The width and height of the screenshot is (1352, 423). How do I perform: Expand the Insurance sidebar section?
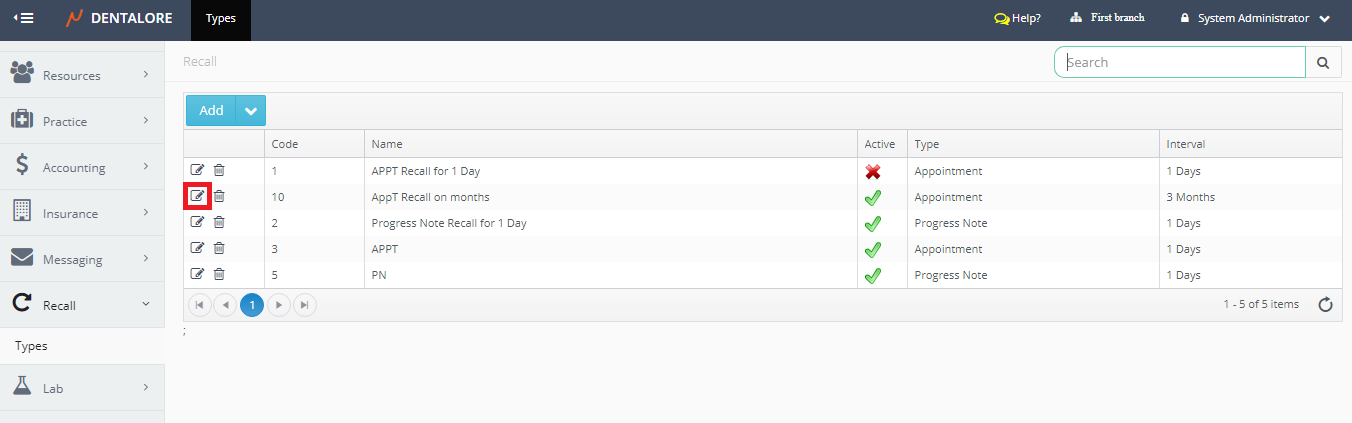point(82,213)
